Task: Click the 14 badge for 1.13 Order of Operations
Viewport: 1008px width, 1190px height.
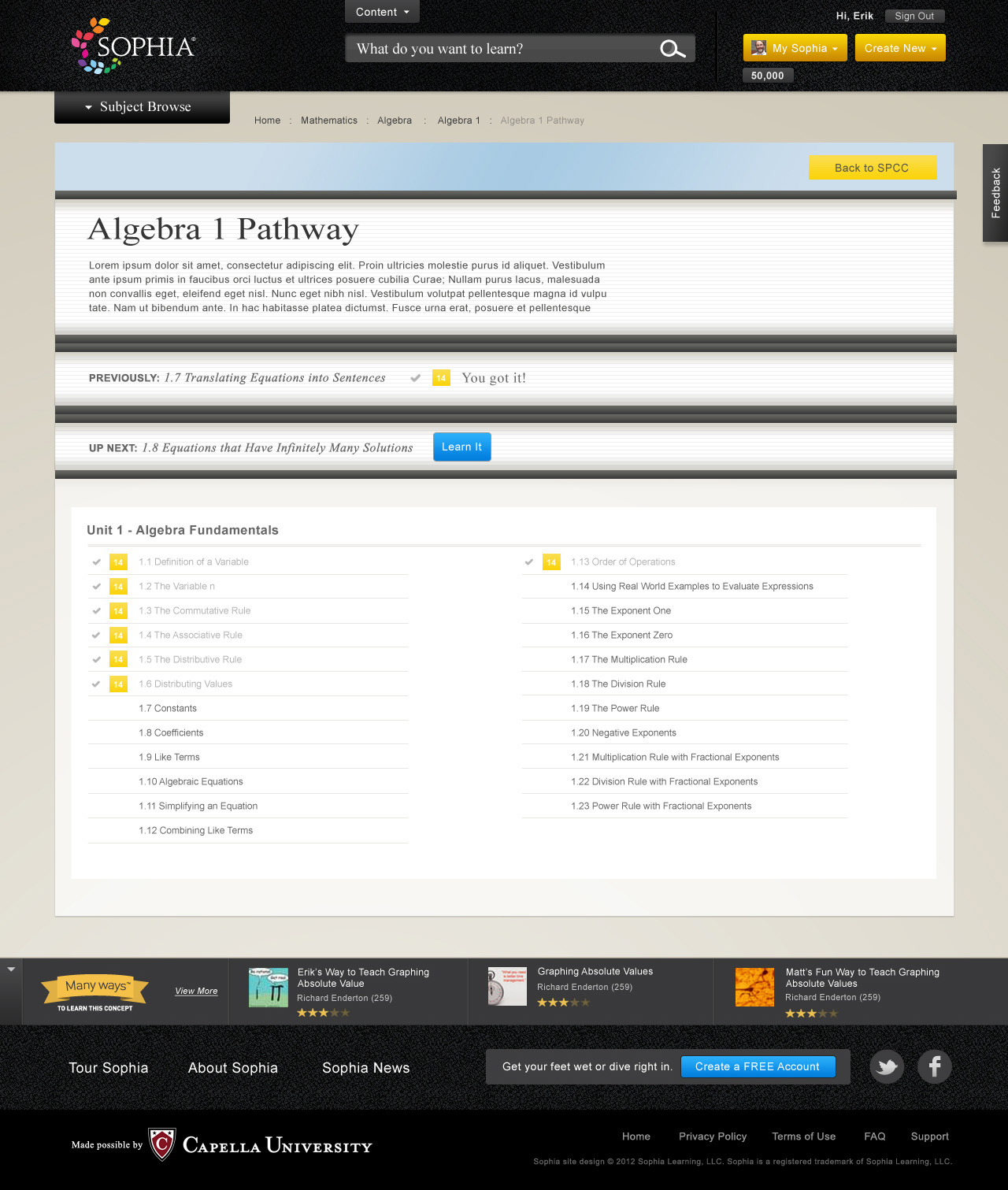Action: point(551,562)
